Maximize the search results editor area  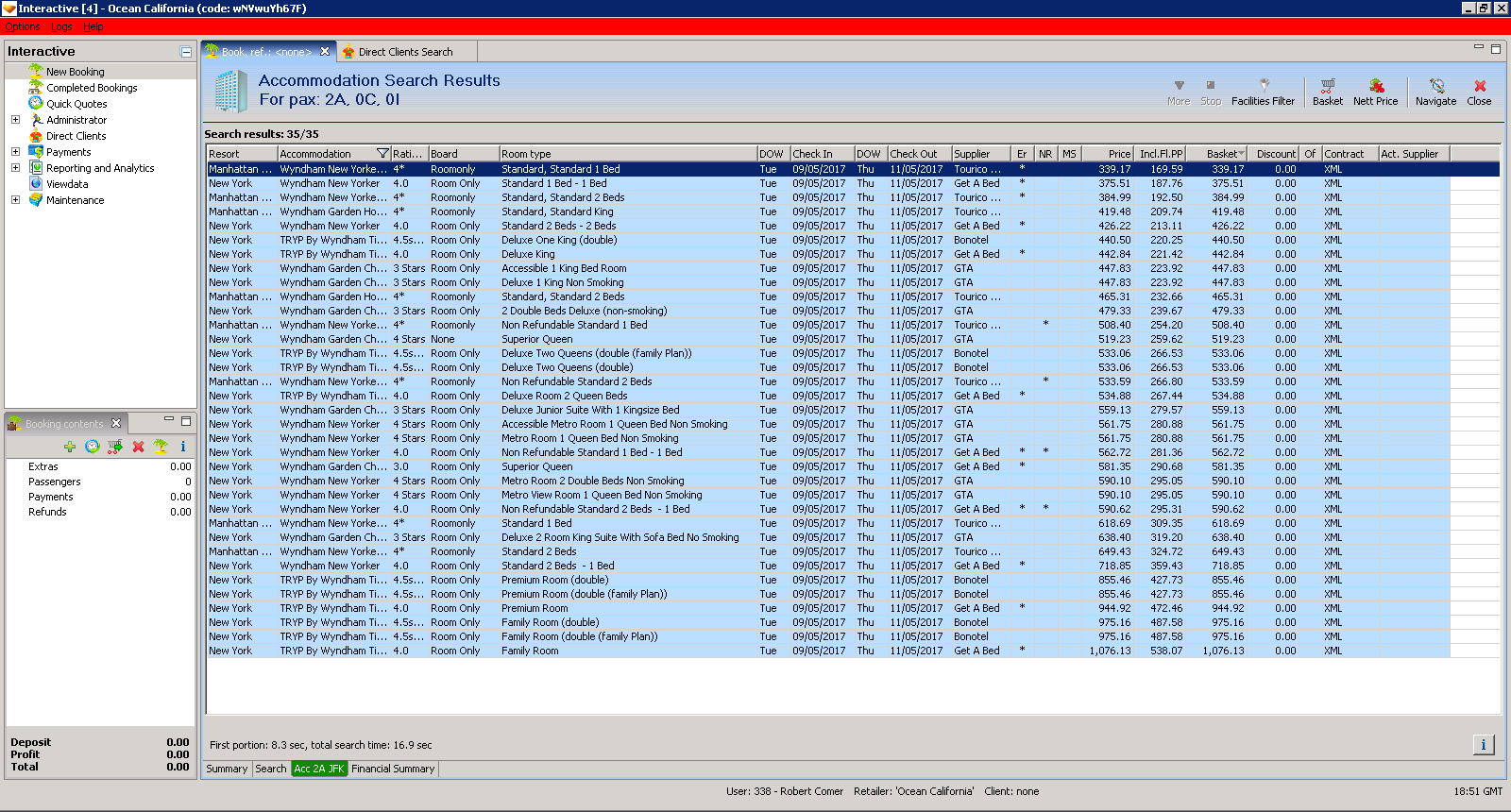click(x=1495, y=48)
